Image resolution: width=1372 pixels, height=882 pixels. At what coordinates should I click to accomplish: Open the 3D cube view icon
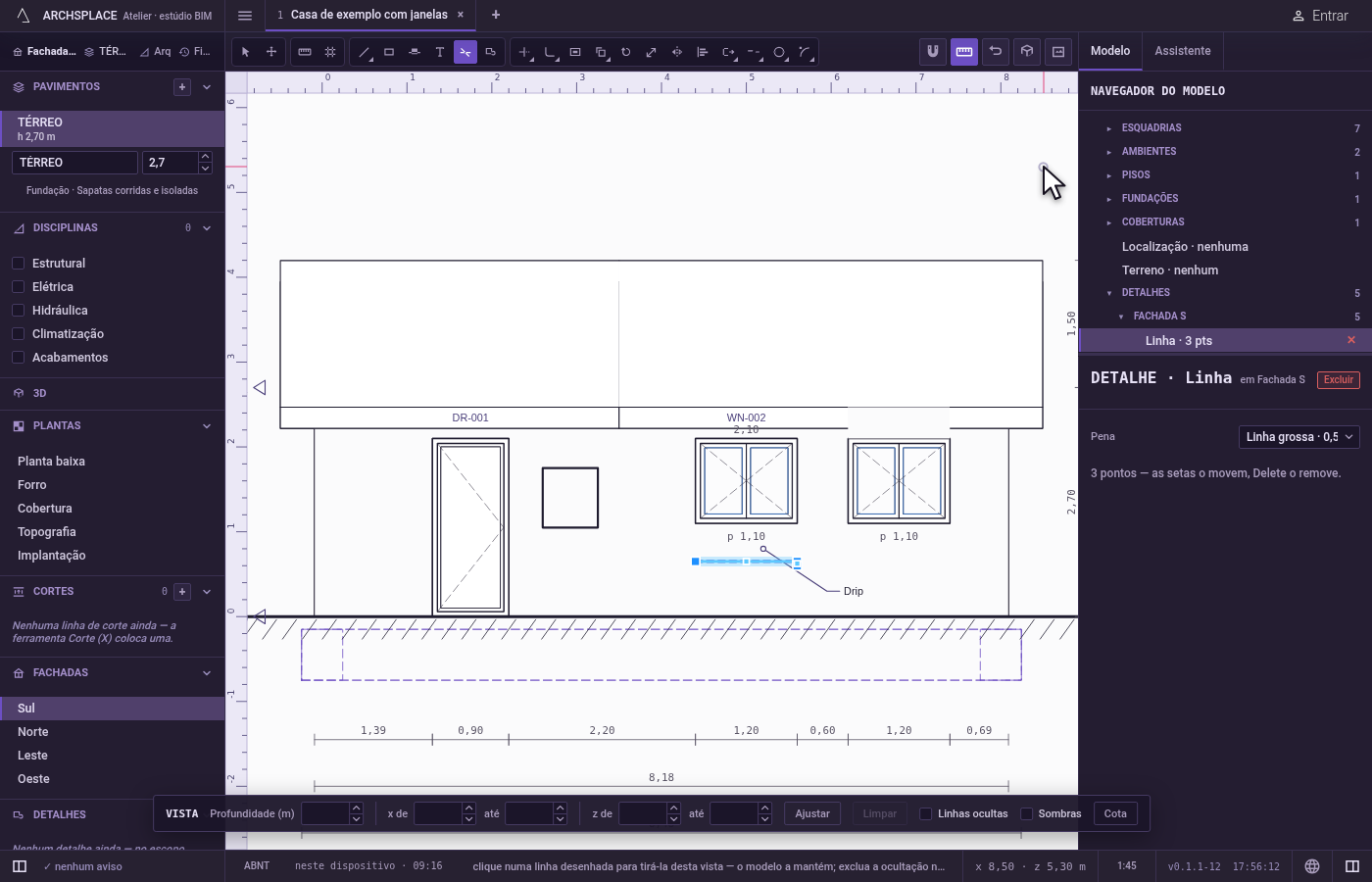coord(1027,52)
